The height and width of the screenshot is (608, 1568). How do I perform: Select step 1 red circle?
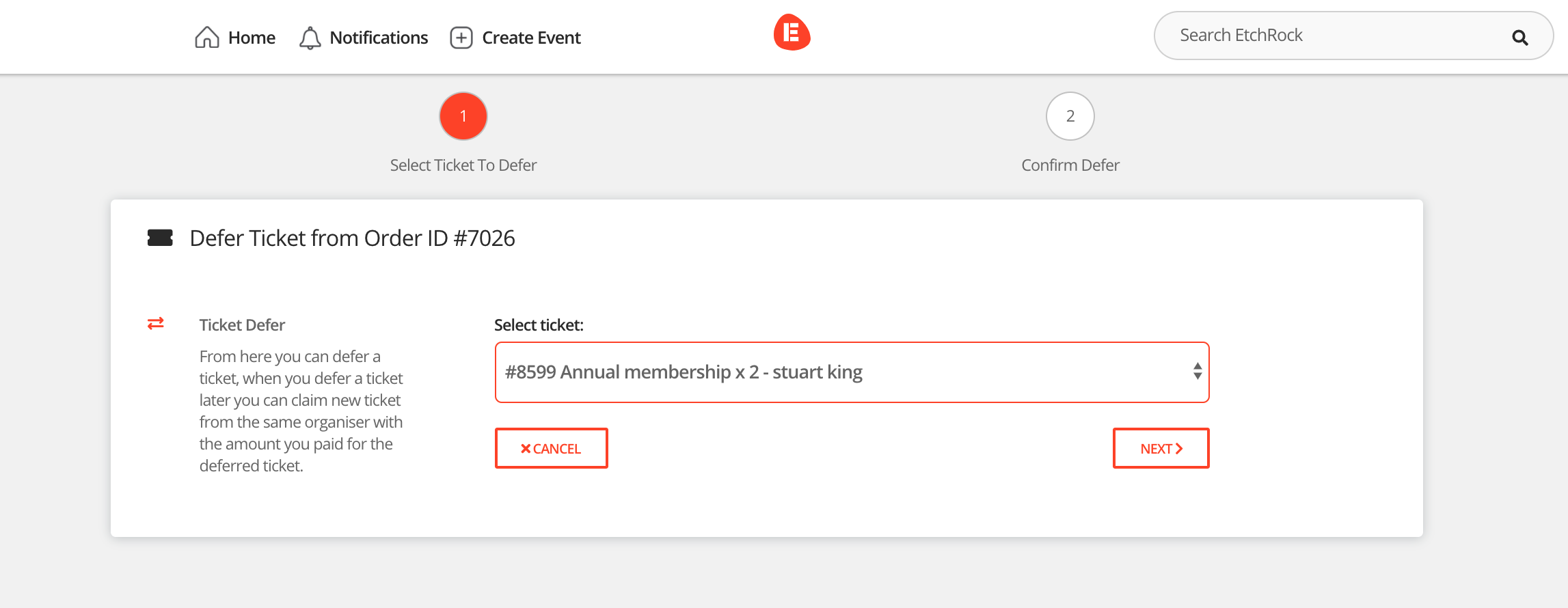(463, 116)
